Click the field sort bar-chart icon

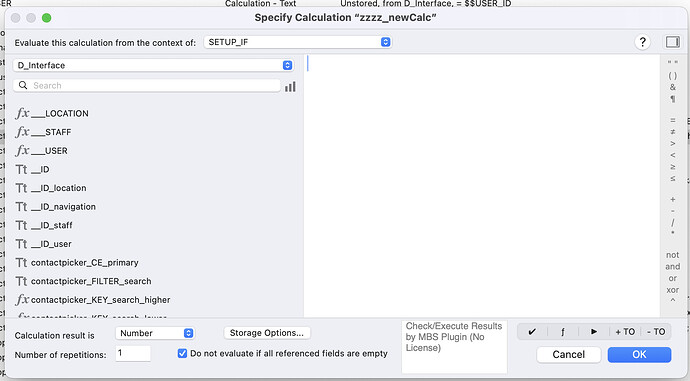(290, 87)
